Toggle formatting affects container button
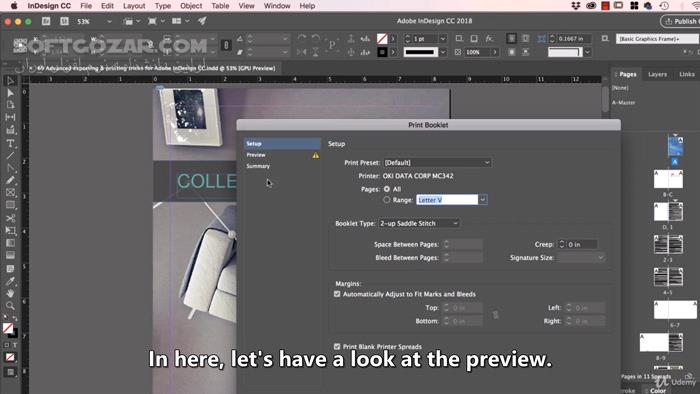The image size is (700, 394). pyautogui.click(x=7, y=345)
